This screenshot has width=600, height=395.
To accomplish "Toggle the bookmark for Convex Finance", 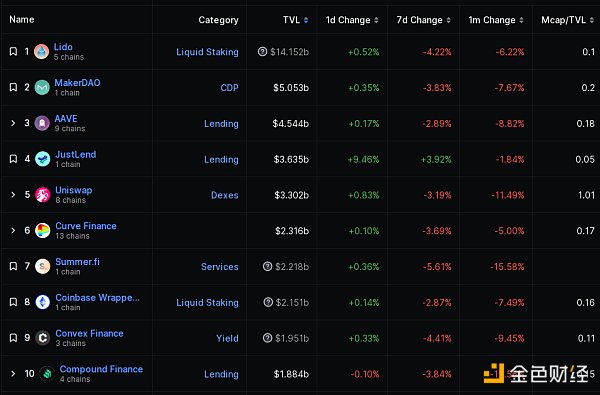I will pos(13,338).
